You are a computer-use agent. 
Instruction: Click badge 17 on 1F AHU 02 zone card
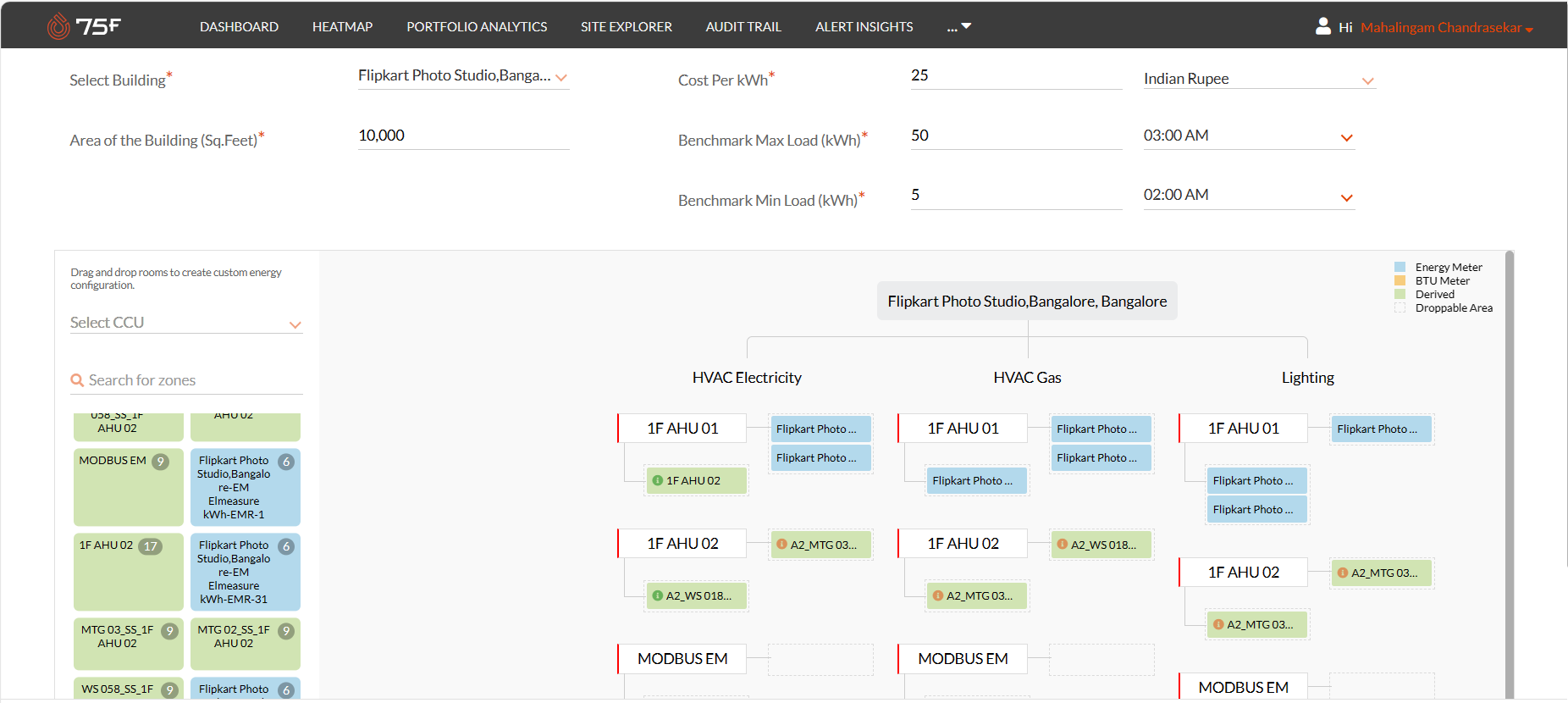coord(150,546)
